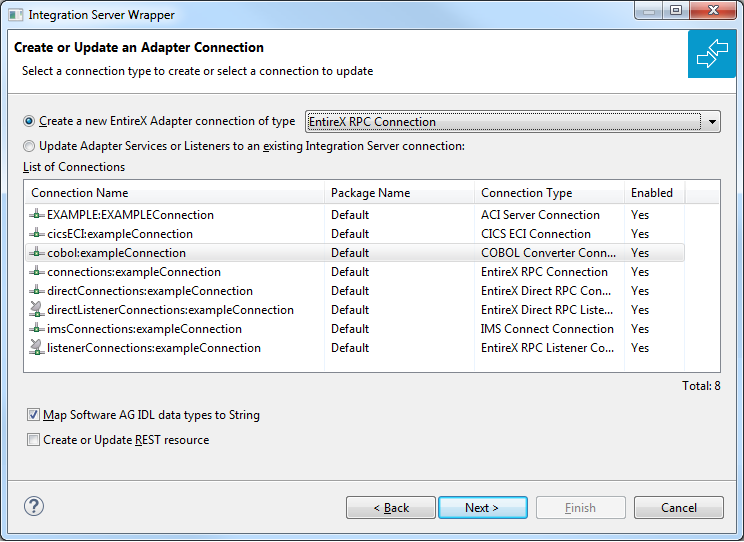Screen dimensions: 744x542
Task: Sort by Package Name column header
Action: pos(399,193)
